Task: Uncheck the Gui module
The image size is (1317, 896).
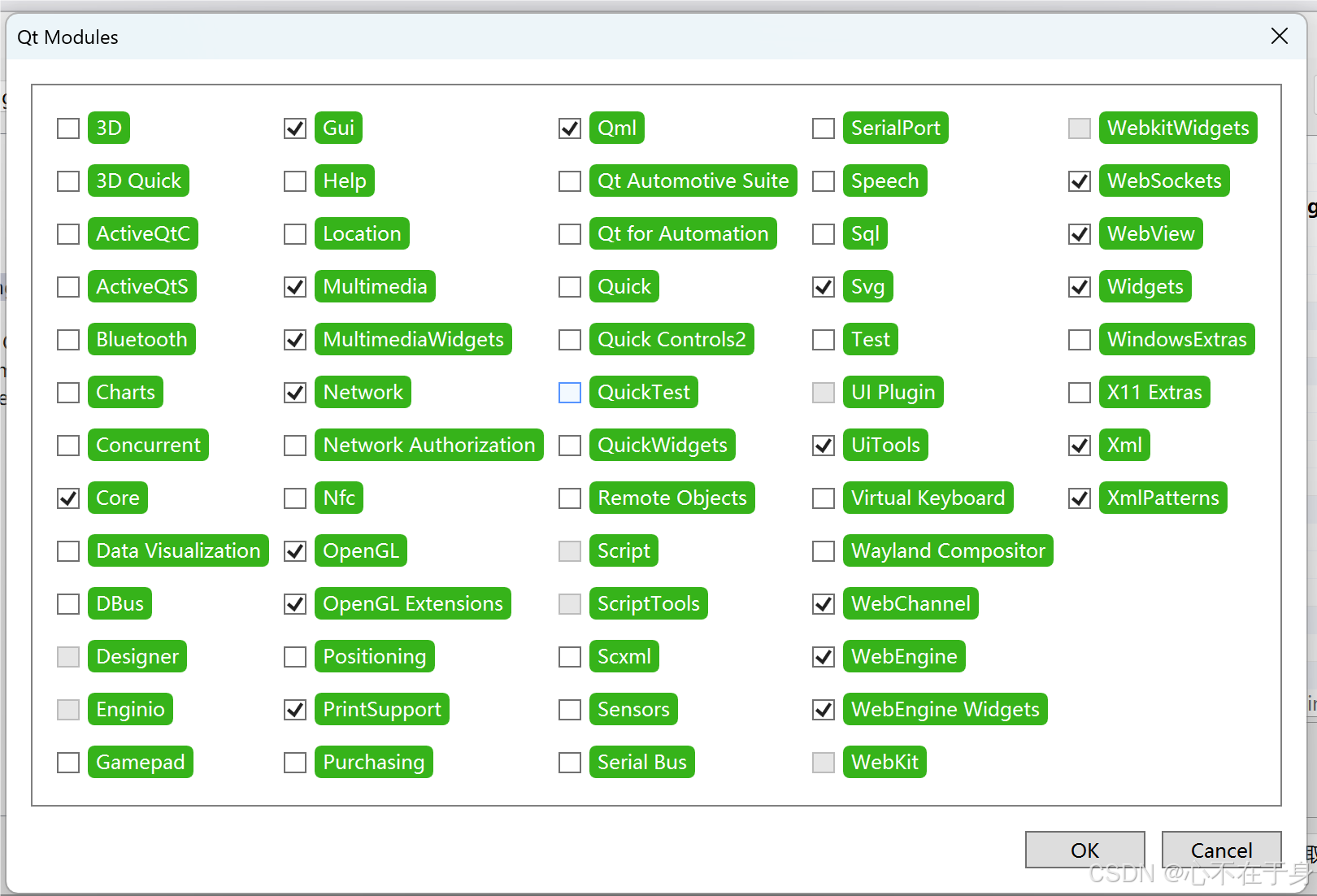Action: [x=295, y=128]
